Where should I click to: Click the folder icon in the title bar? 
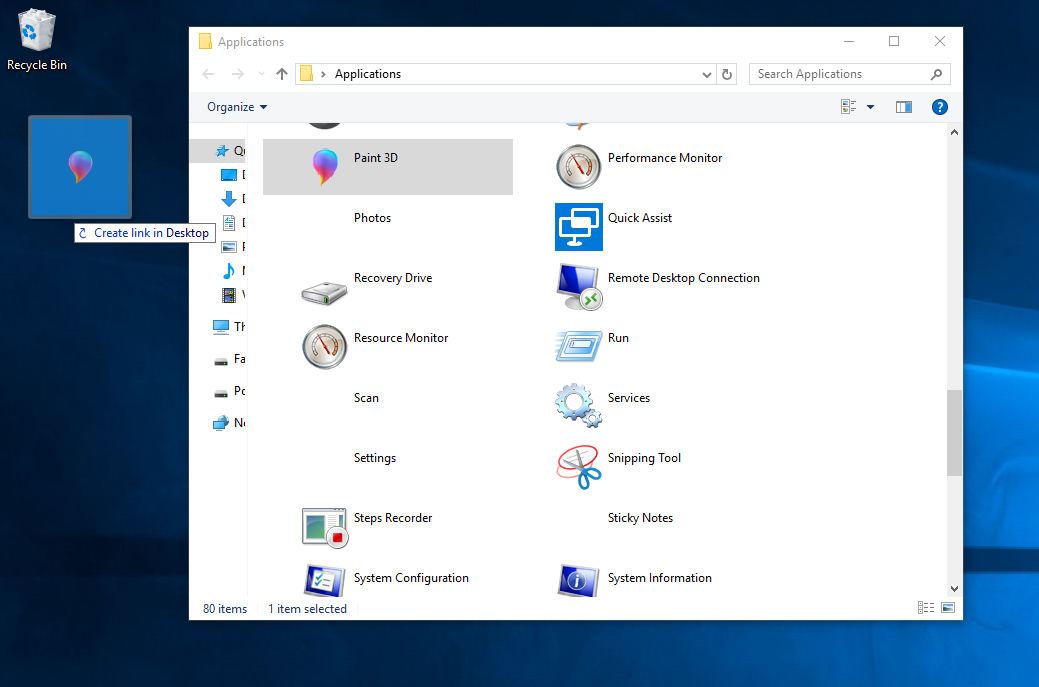pos(205,41)
